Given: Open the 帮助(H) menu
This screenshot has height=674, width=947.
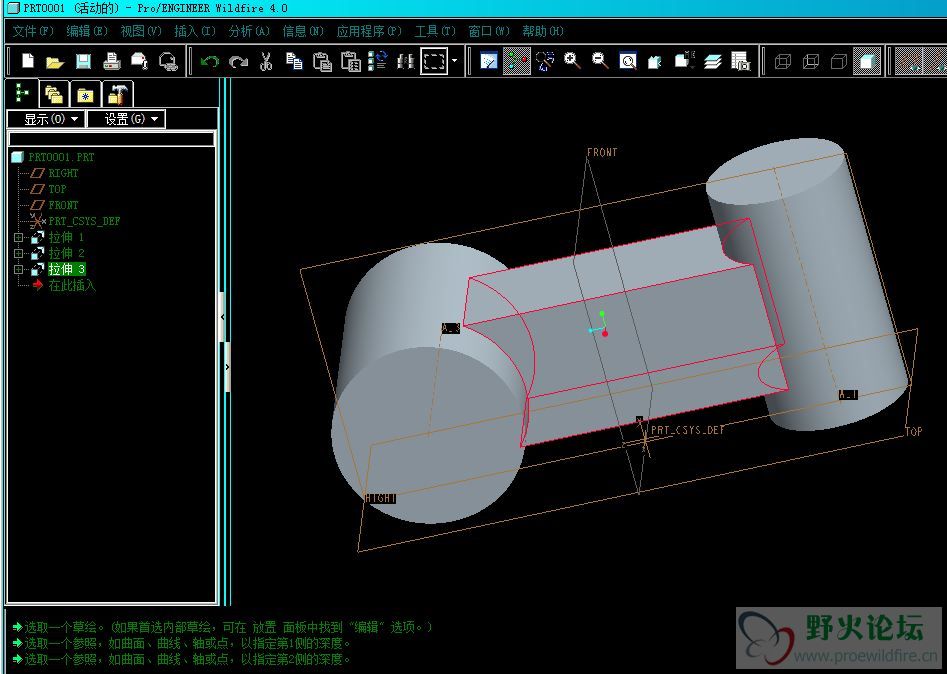Looking at the screenshot, I should pyautogui.click(x=543, y=31).
